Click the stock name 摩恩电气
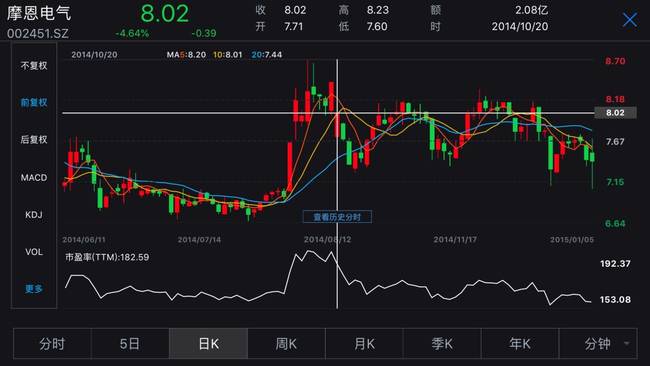The image size is (650, 366). [x=39, y=13]
